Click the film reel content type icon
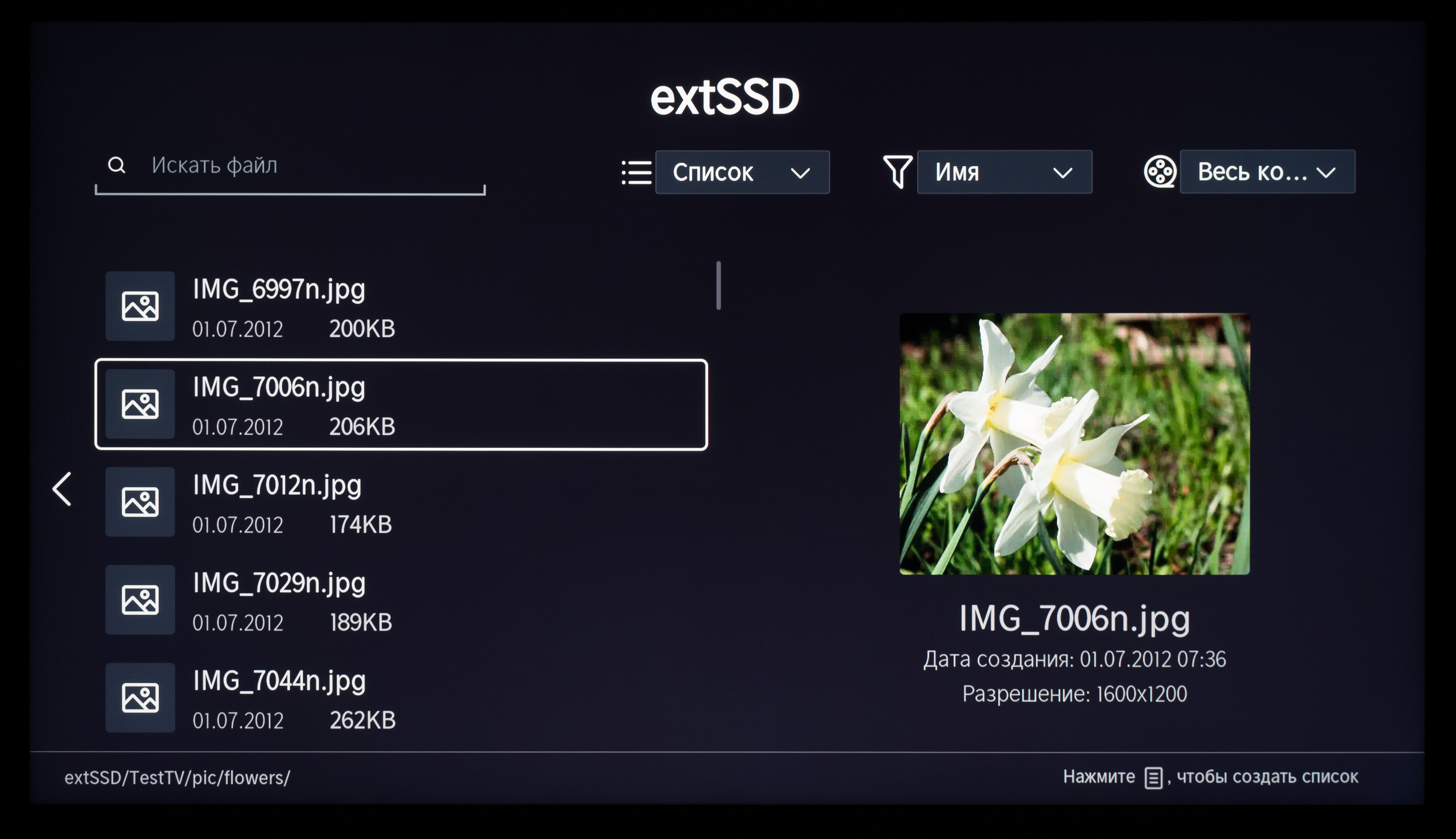Image resolution: width=1456 pixels, height=839 pixels. (x=1160, y=172)
